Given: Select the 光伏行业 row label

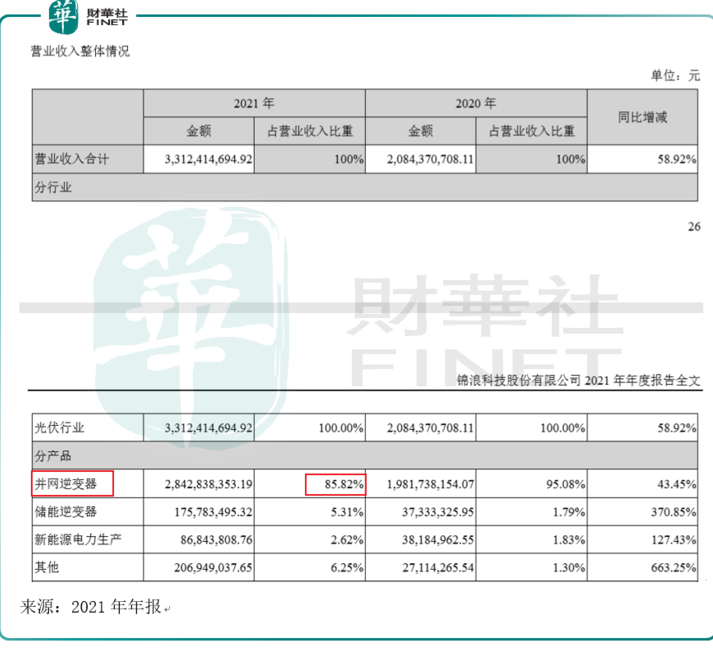Looking at the screenshot, I should point(60,427).
